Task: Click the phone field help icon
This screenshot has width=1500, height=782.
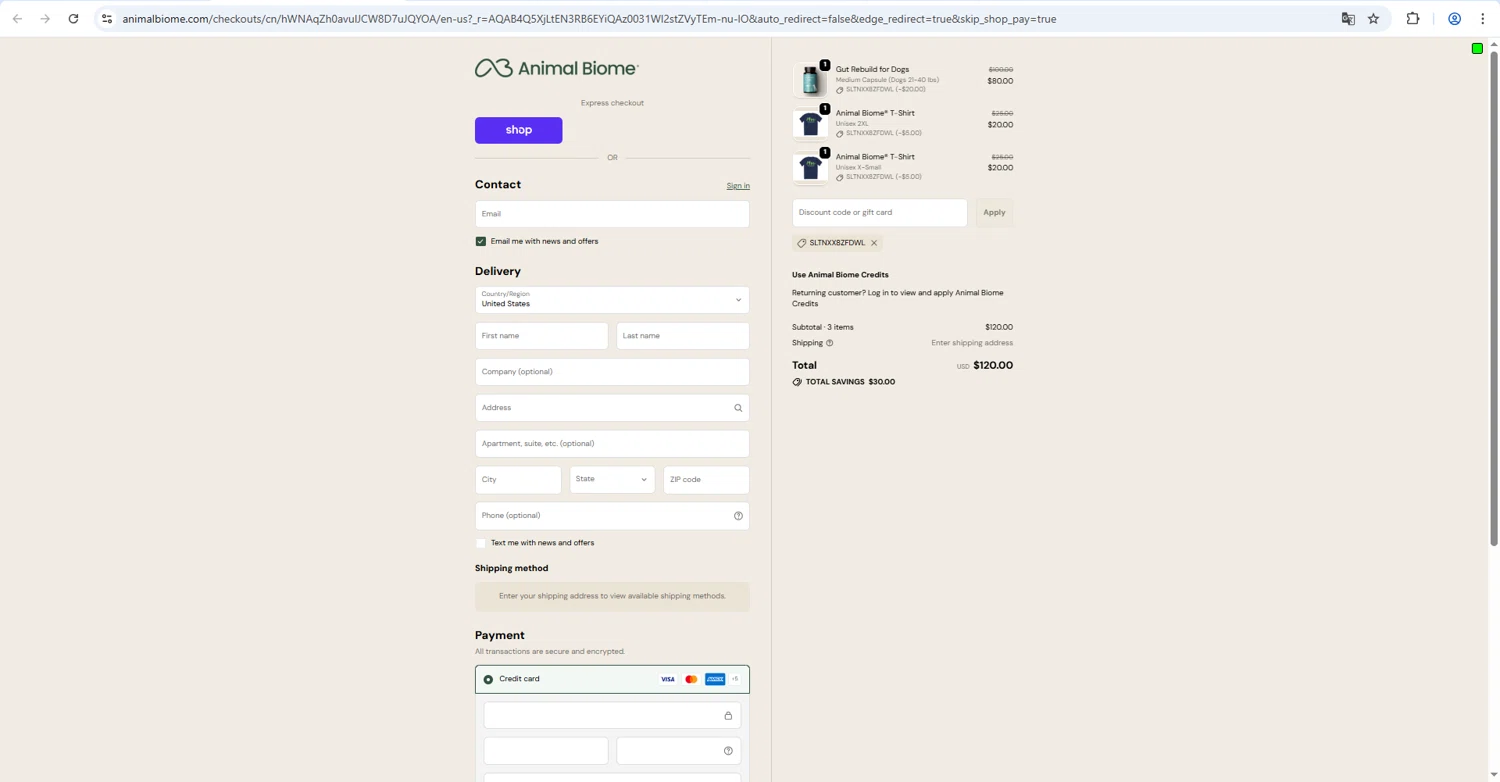Action: [738, 516]
